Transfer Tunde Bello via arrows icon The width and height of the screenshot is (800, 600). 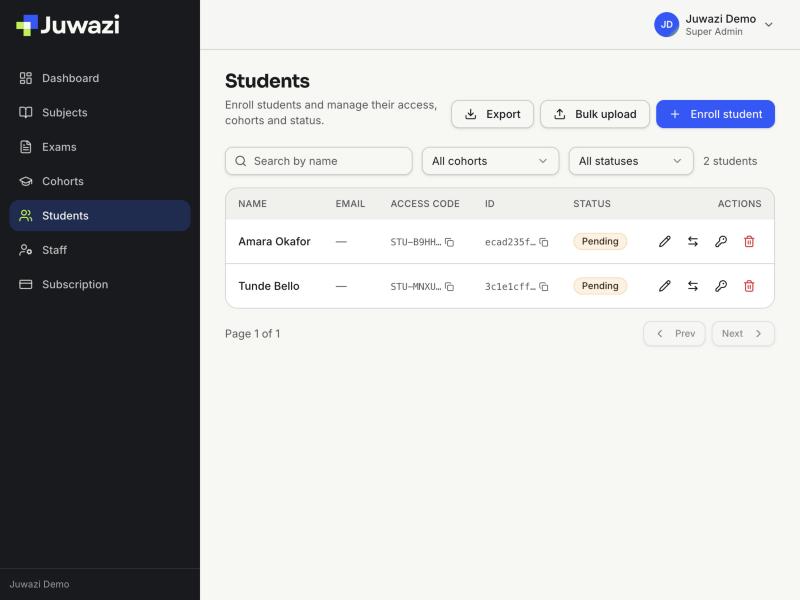click(692, 286)
